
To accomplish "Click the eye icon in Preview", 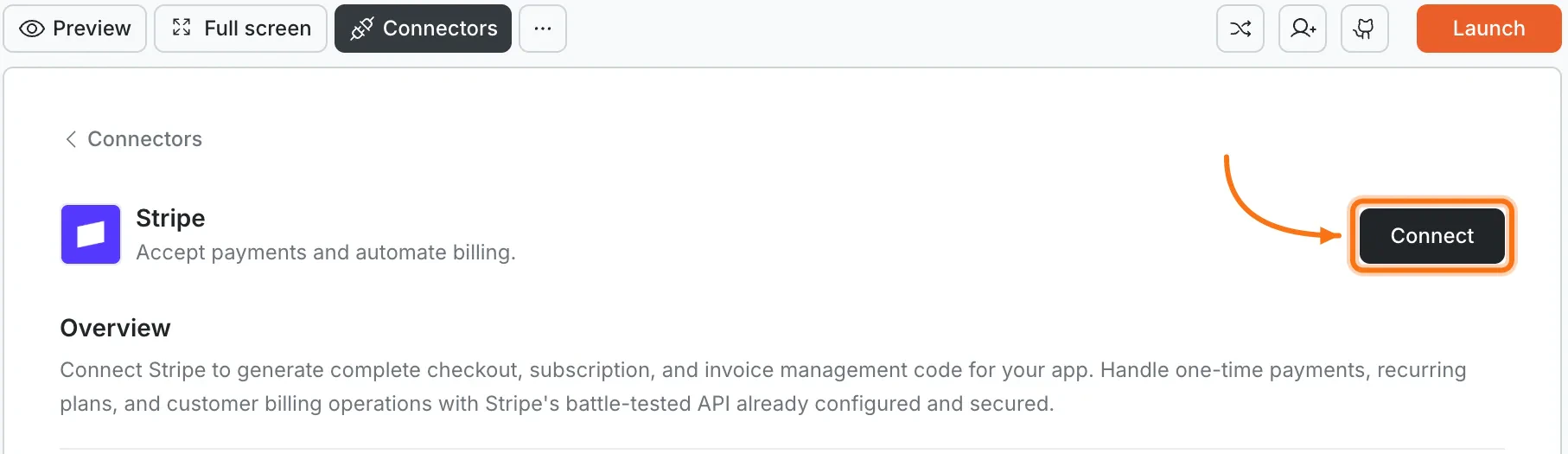I will pos(32,29).
